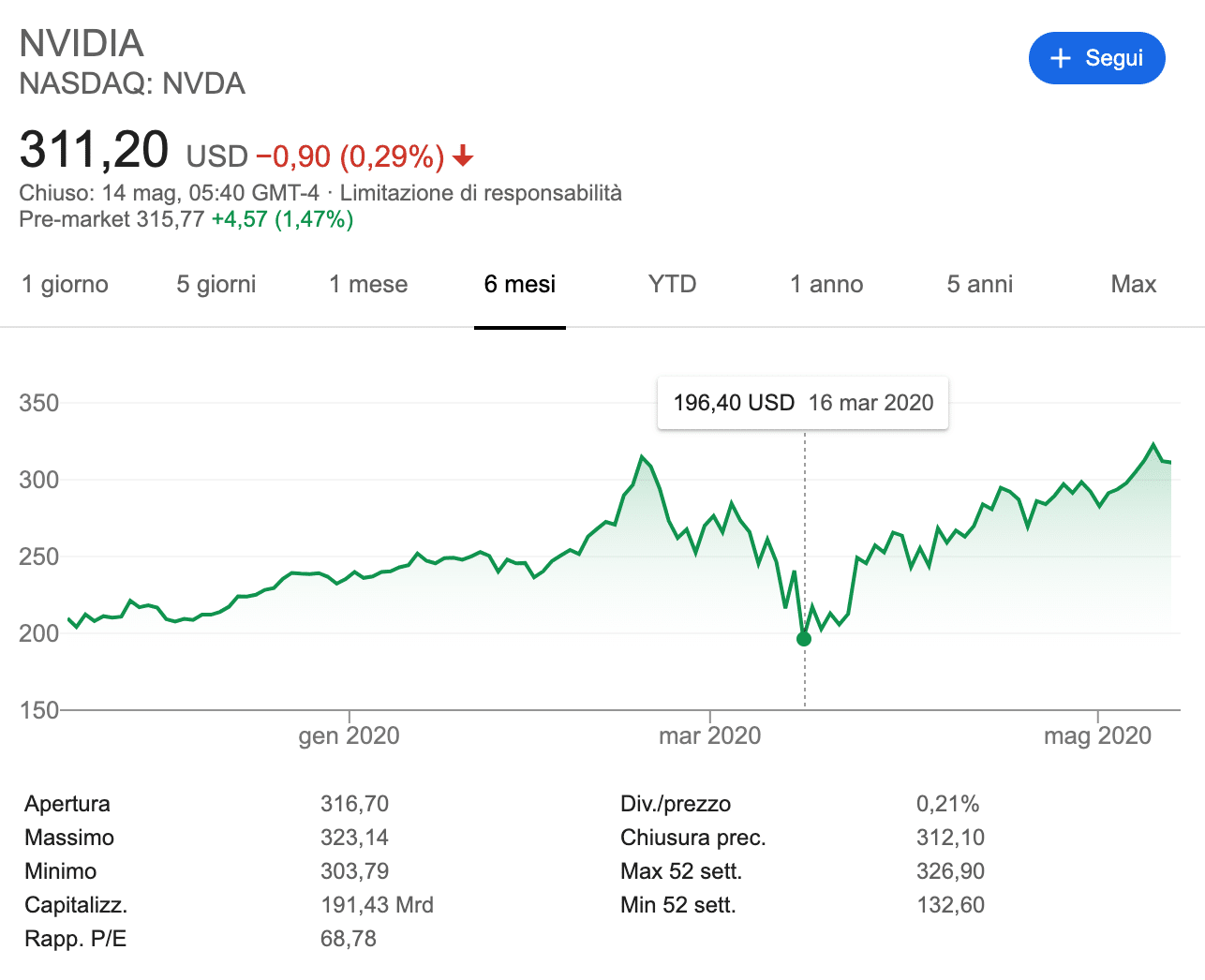Click the Chiusura prec. label
This screenshot has height=980, width=1205.
693,838
